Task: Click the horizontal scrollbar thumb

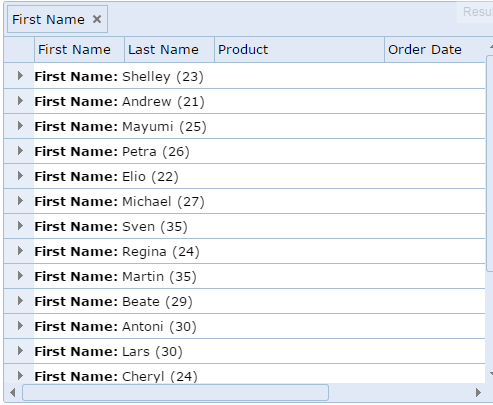Action: (x=175, y=392)
